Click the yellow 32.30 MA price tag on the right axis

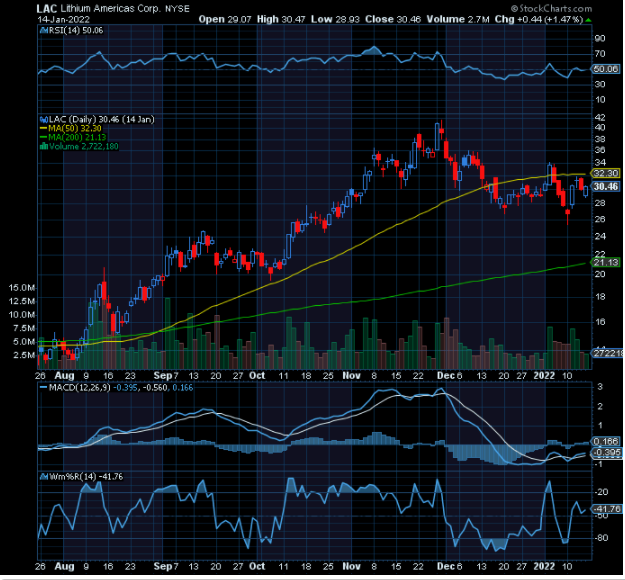(x=606, y=173)
